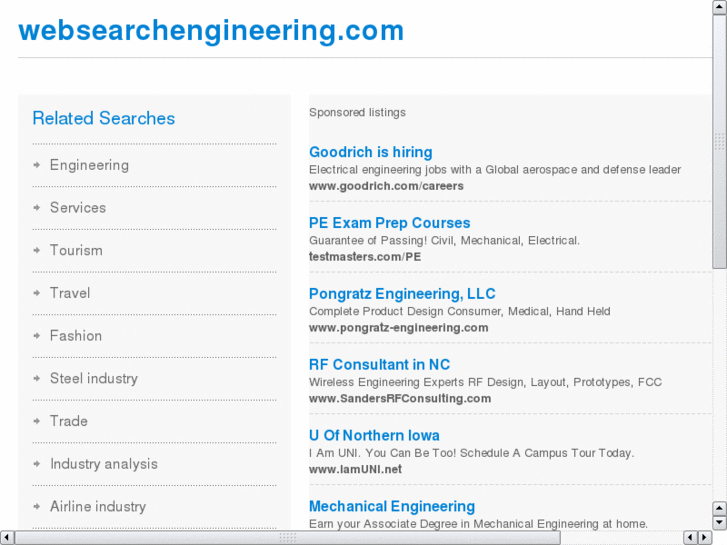The width and height of the screenshot is (727, 545).
Task: Click the up arrow at vertical scrollbar bottom
Action: click(x=719, y=509)
